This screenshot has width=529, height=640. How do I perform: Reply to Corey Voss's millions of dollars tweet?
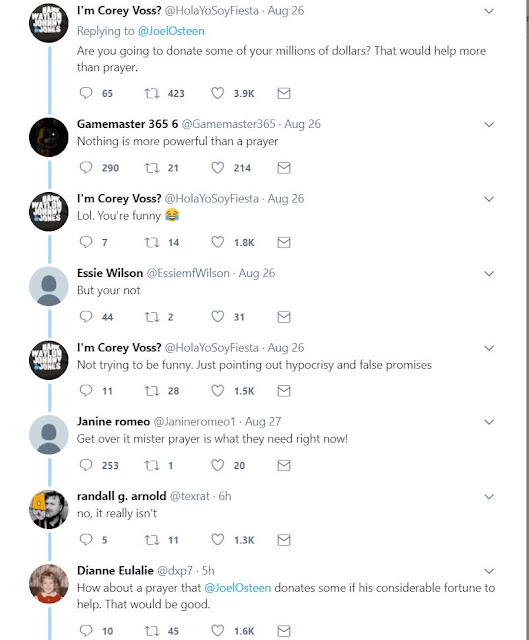[x=86, y=93]
